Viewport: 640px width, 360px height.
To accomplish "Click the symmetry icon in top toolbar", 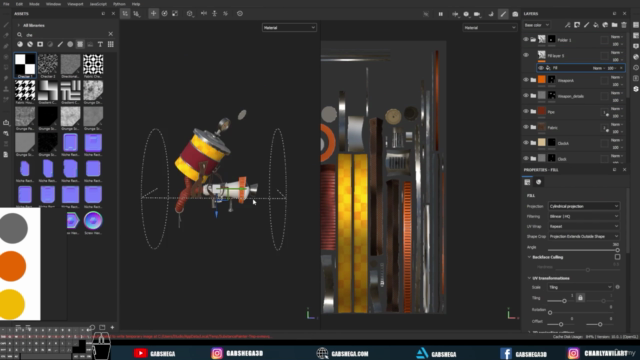I will point(204,13).
